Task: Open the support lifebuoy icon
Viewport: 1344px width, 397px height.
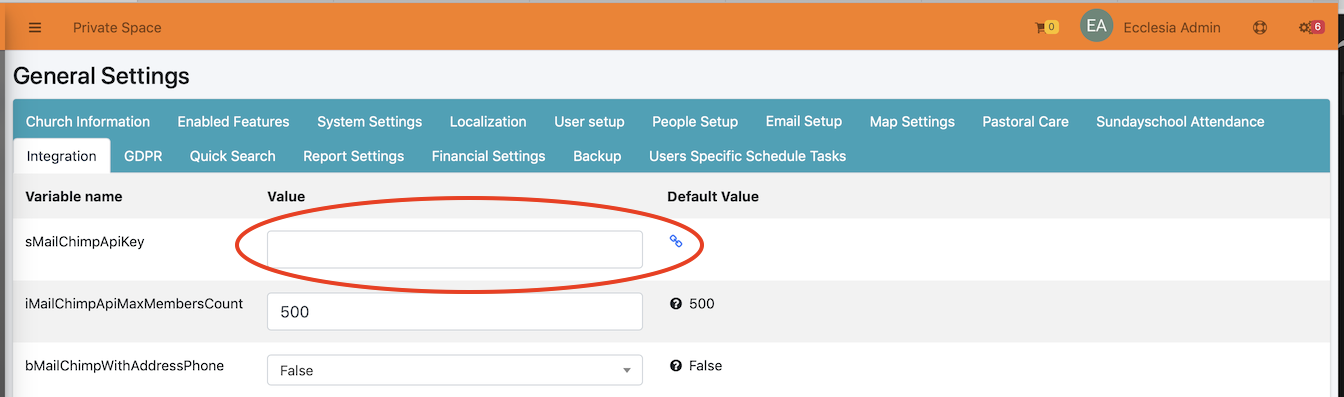Action: [x=1260, y=28]
